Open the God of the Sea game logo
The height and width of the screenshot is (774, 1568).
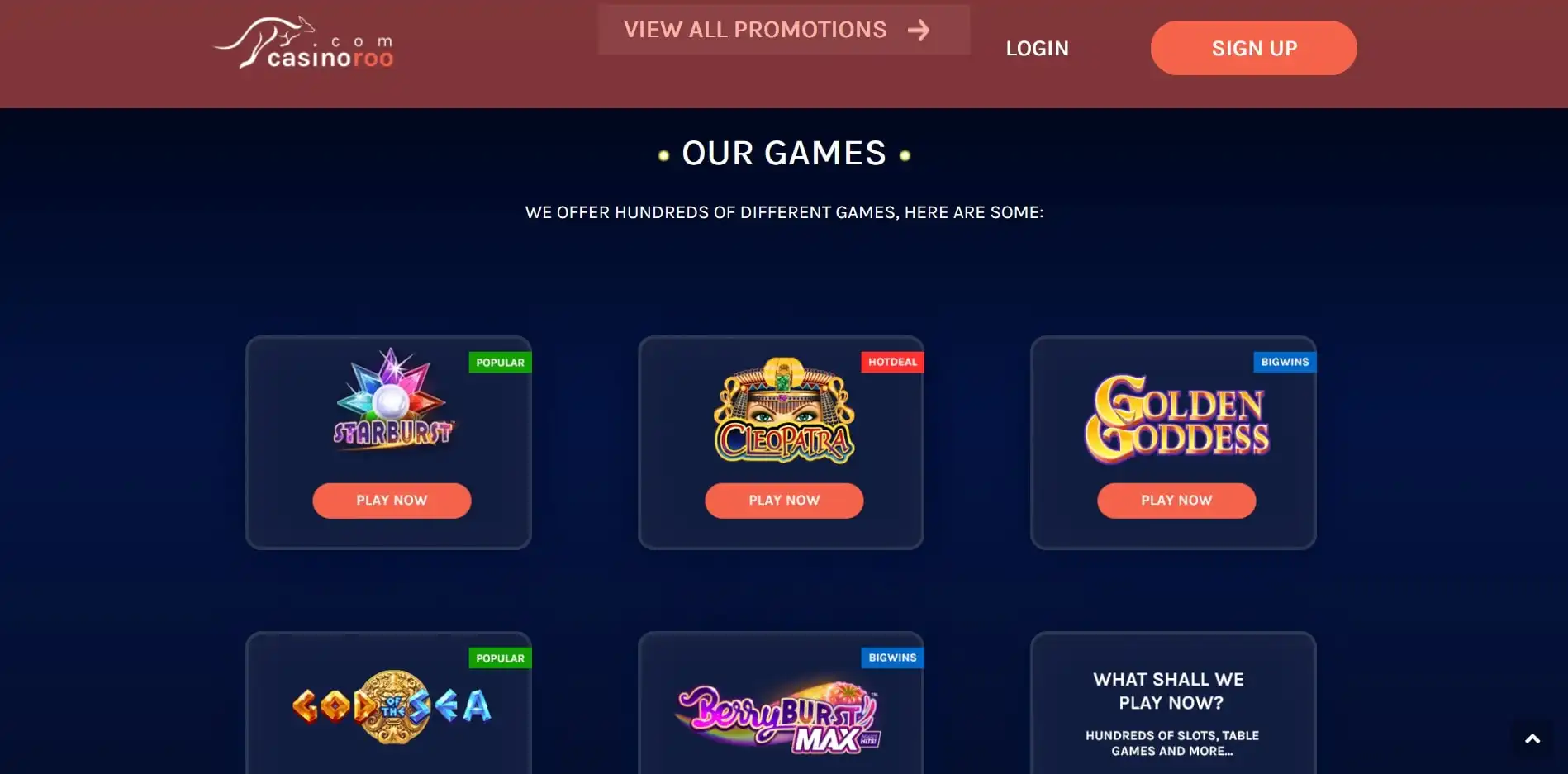click(392, 706)
